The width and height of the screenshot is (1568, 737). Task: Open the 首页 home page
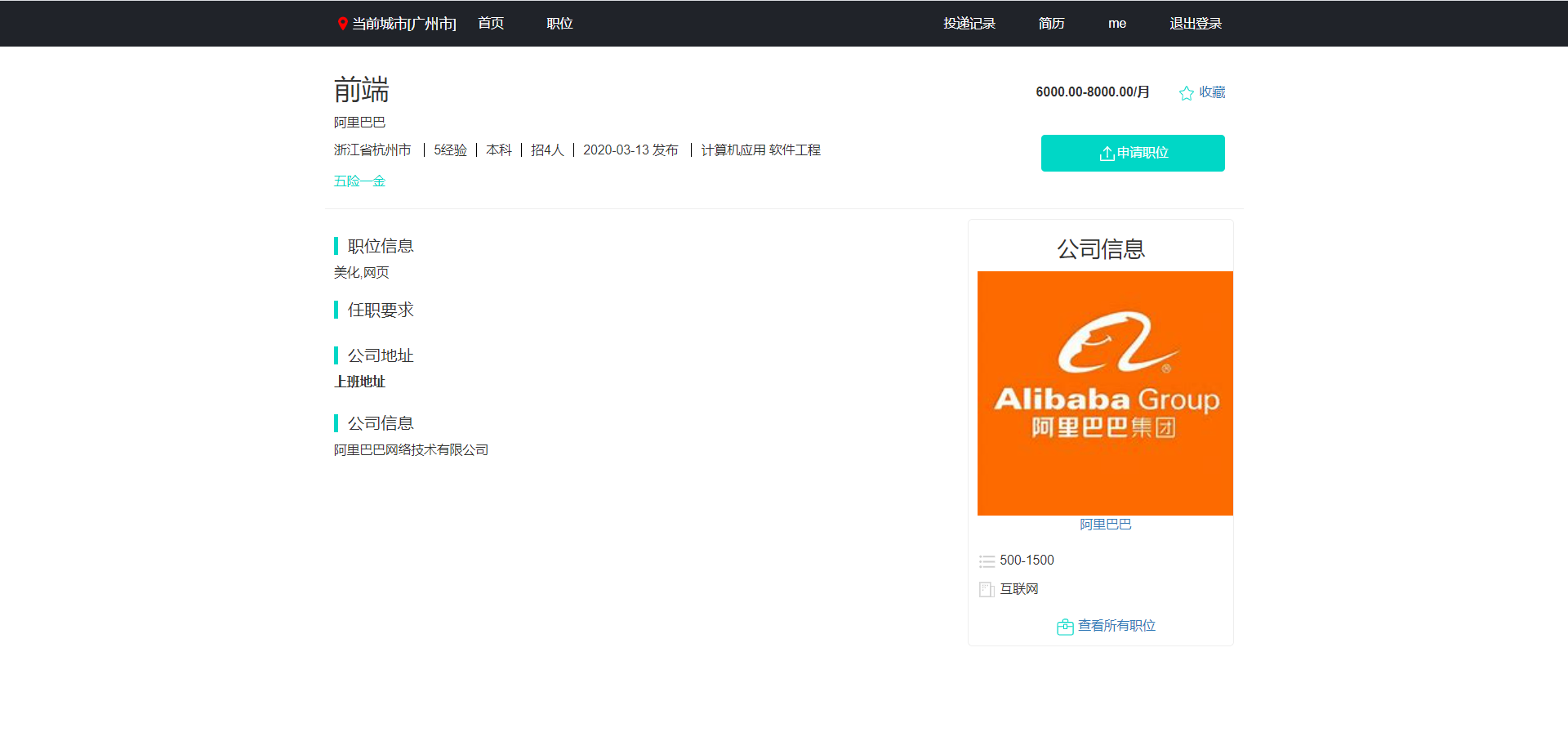491,24
